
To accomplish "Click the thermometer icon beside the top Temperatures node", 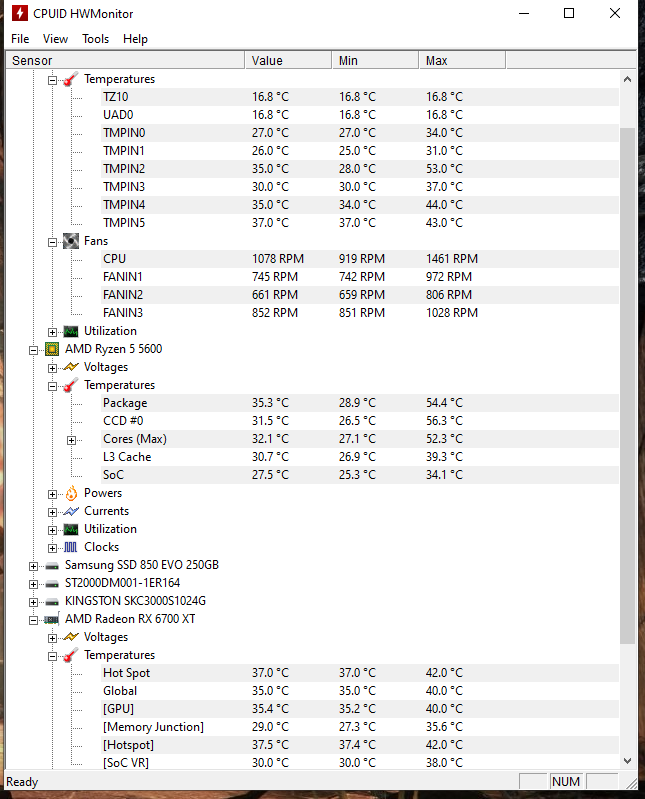I will point(71,79).
